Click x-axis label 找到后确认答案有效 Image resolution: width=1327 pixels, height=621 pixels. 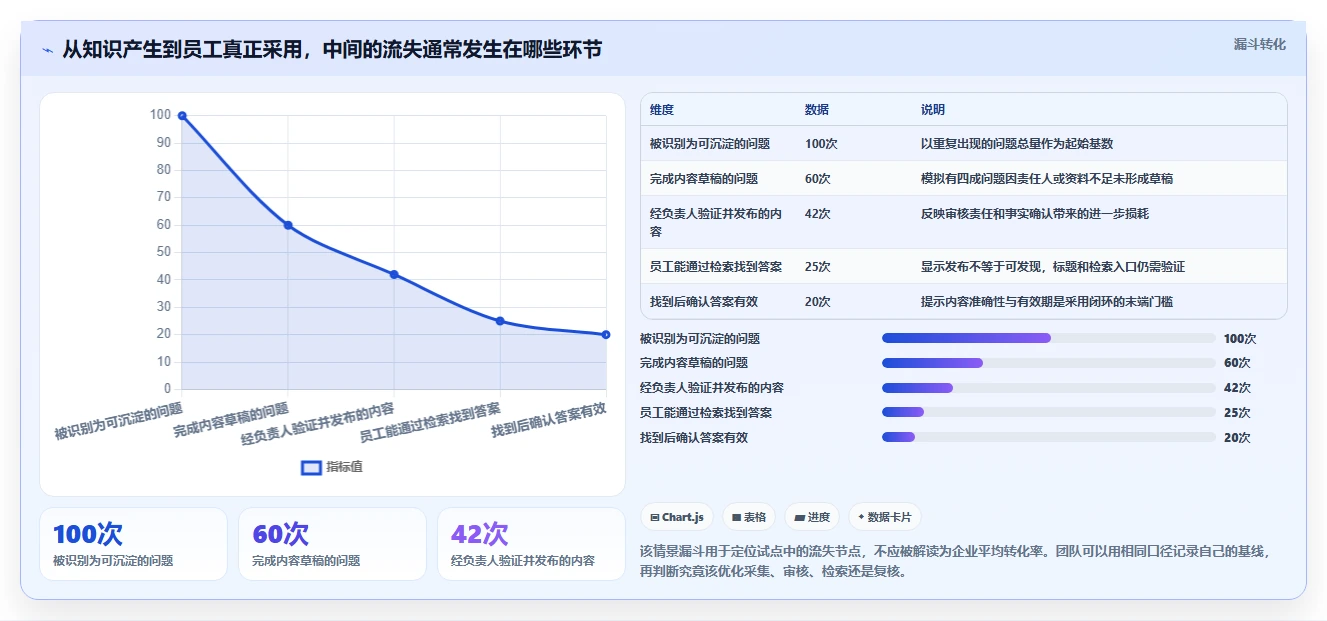[549, 421]
